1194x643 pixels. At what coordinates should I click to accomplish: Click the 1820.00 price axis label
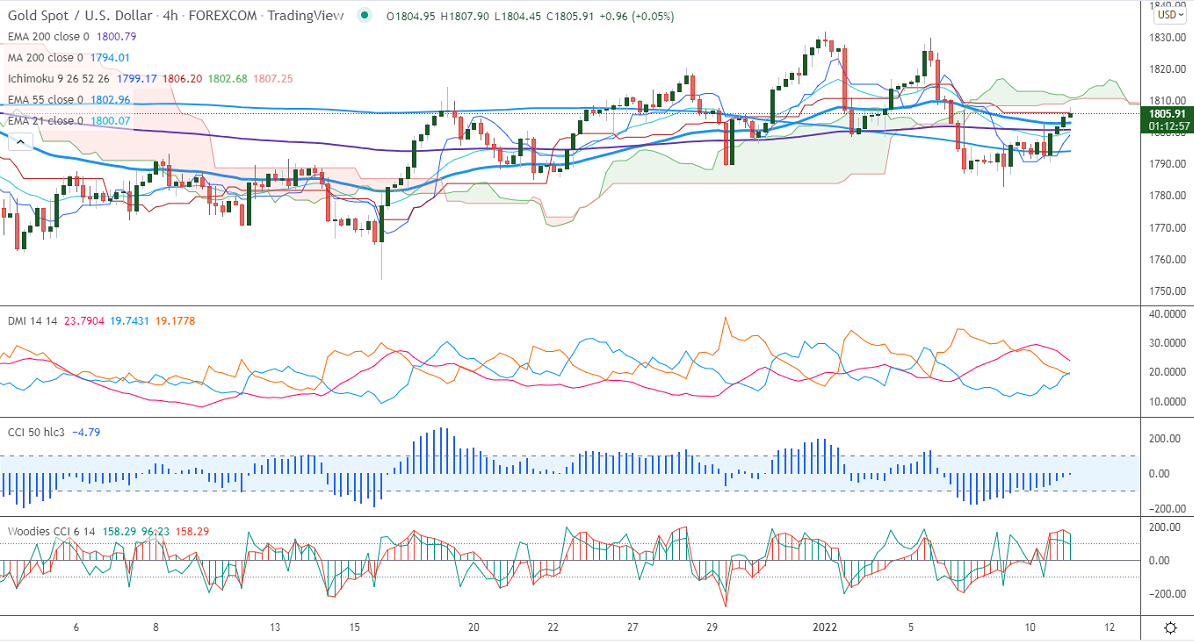[1168, 69]
